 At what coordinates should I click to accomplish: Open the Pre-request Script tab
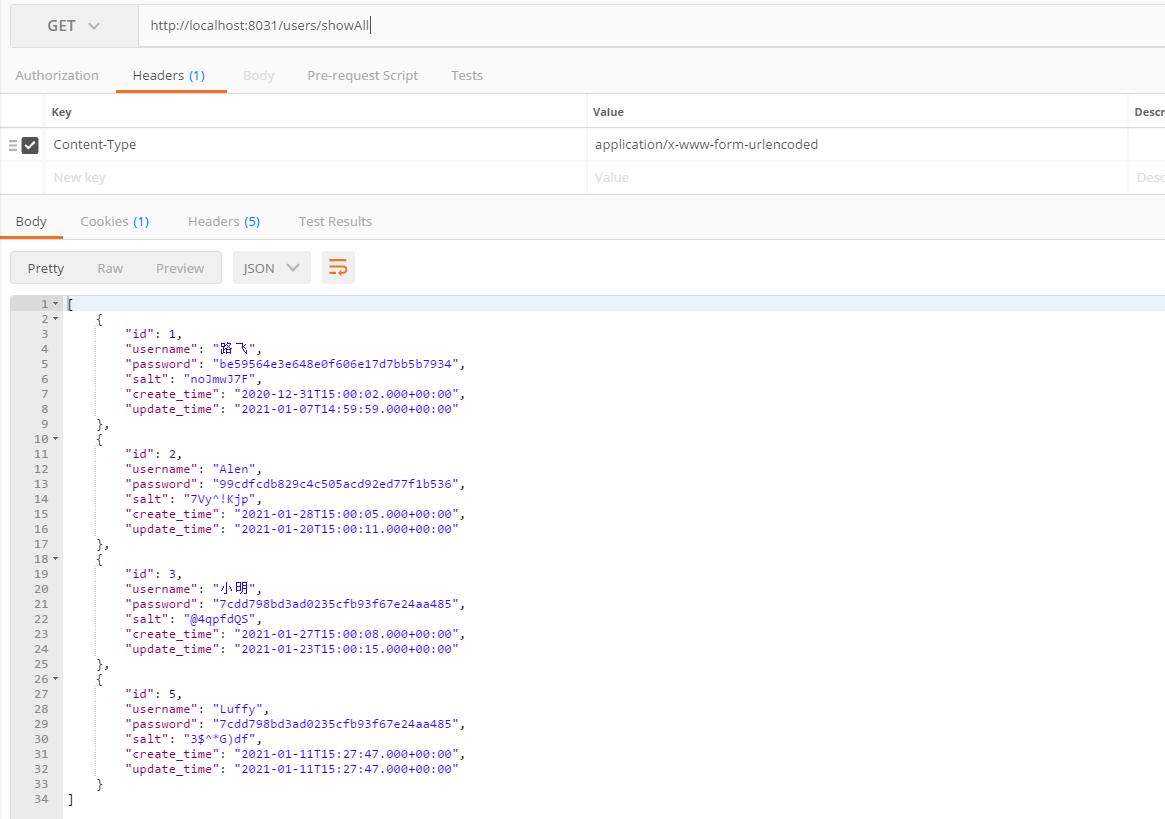(x=363, y=75)
